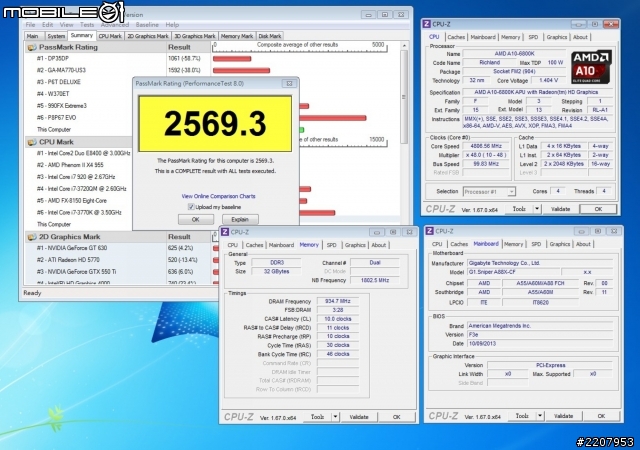Open Caches tab in the CPU-Z CPU window

[456, 37]
